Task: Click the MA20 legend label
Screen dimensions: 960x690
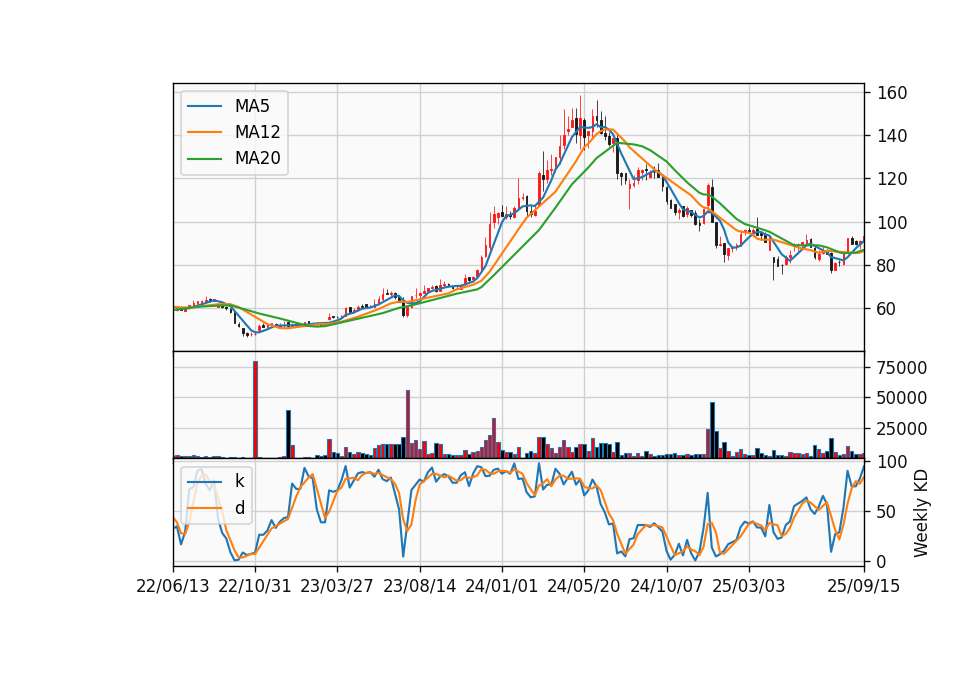Action: click(257, 158)
